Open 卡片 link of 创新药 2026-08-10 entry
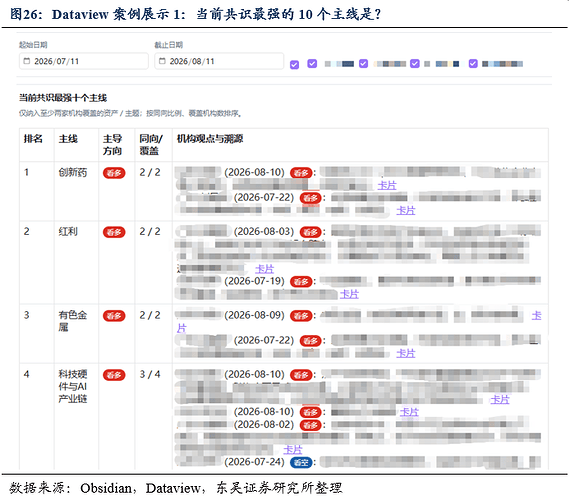569x500 pixels. tap(387, 185)
